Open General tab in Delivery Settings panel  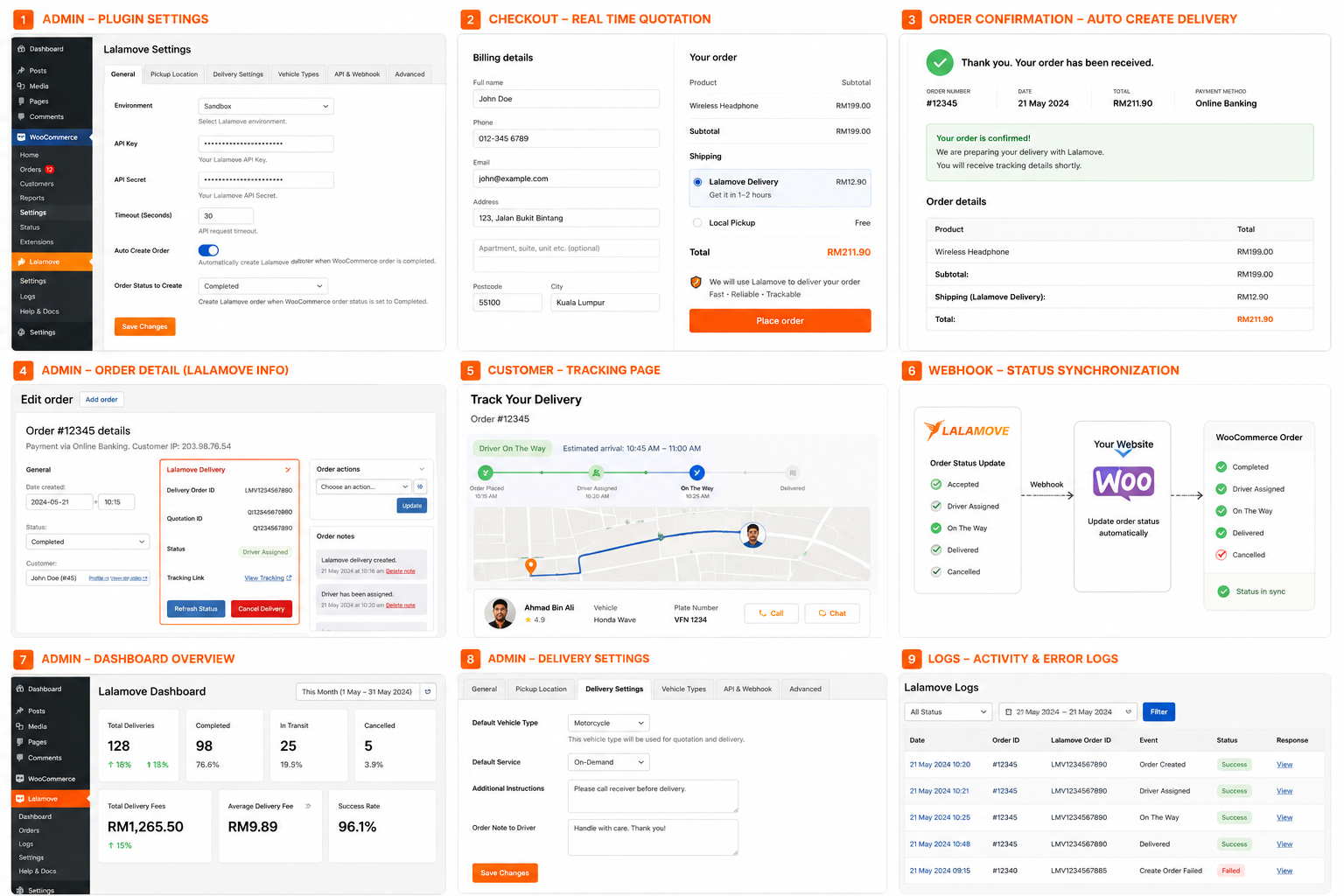(x=484, y=689)
